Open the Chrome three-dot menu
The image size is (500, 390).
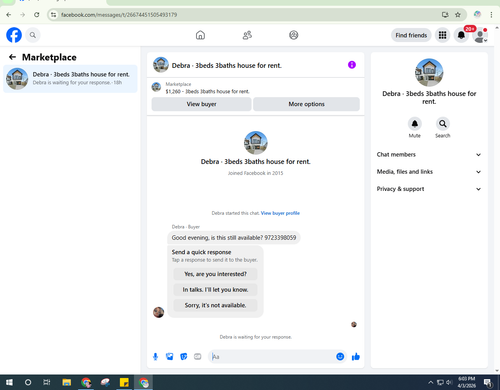491,15
